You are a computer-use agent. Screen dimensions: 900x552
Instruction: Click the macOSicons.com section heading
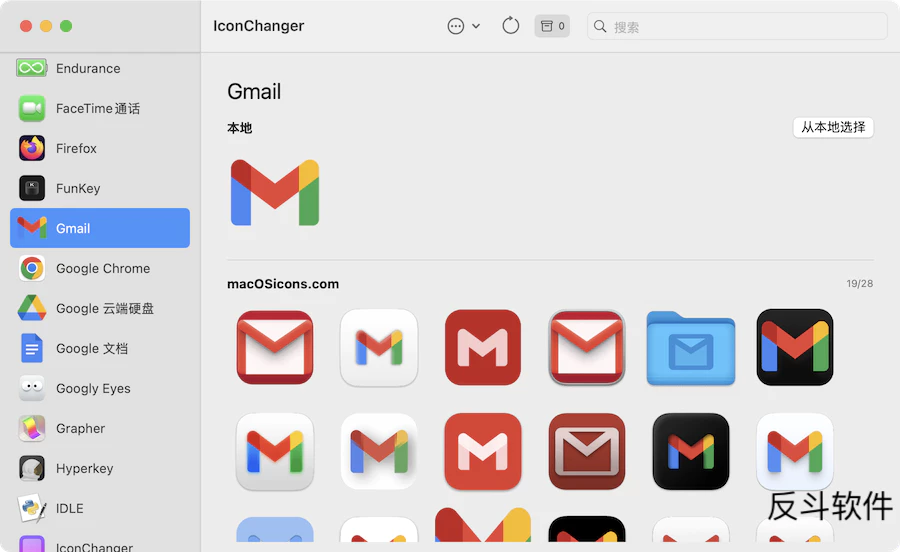pyautogui.click(x=283, y=284)
